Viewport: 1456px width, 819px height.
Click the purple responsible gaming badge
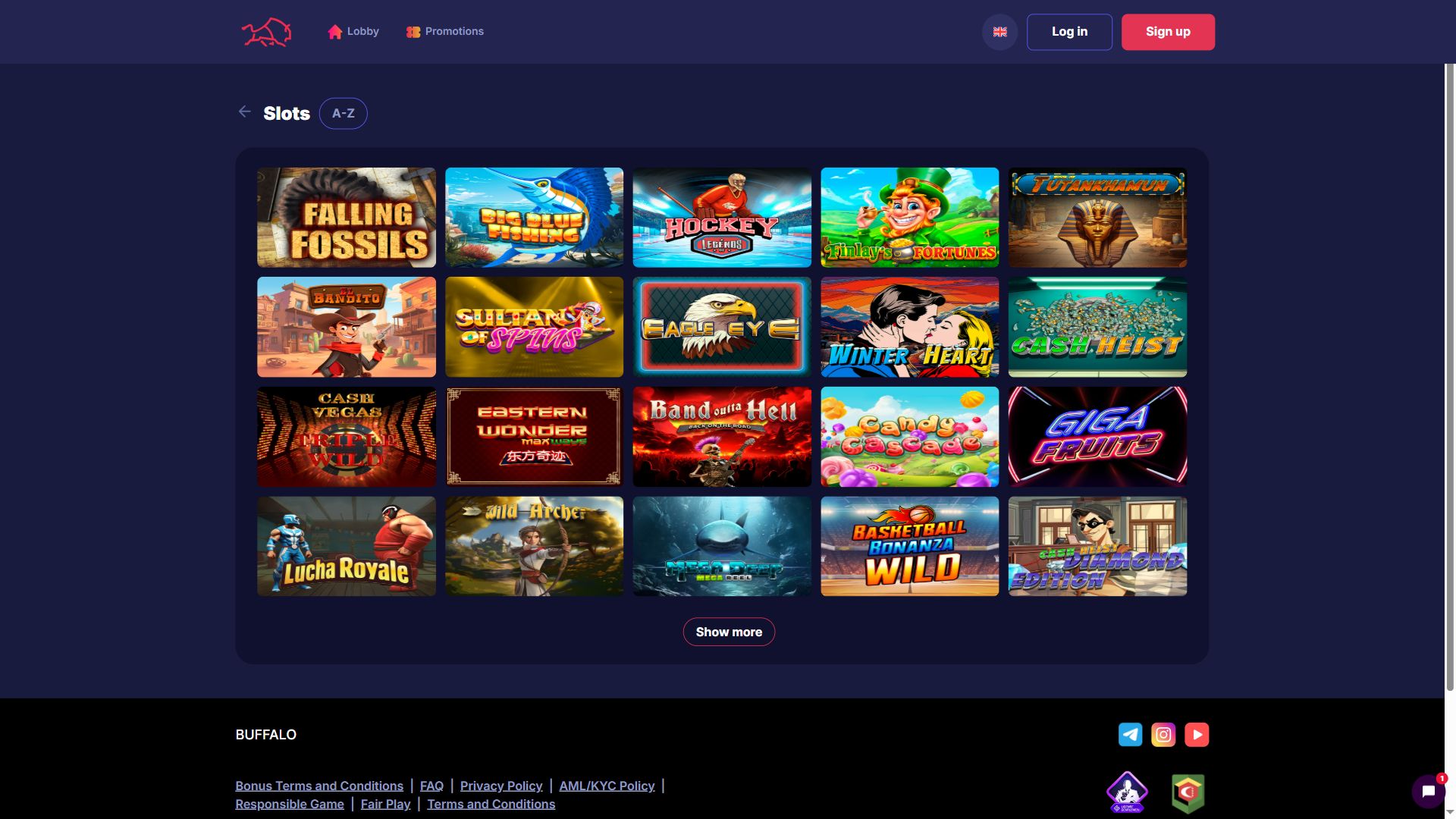(x=1127, y=792)
